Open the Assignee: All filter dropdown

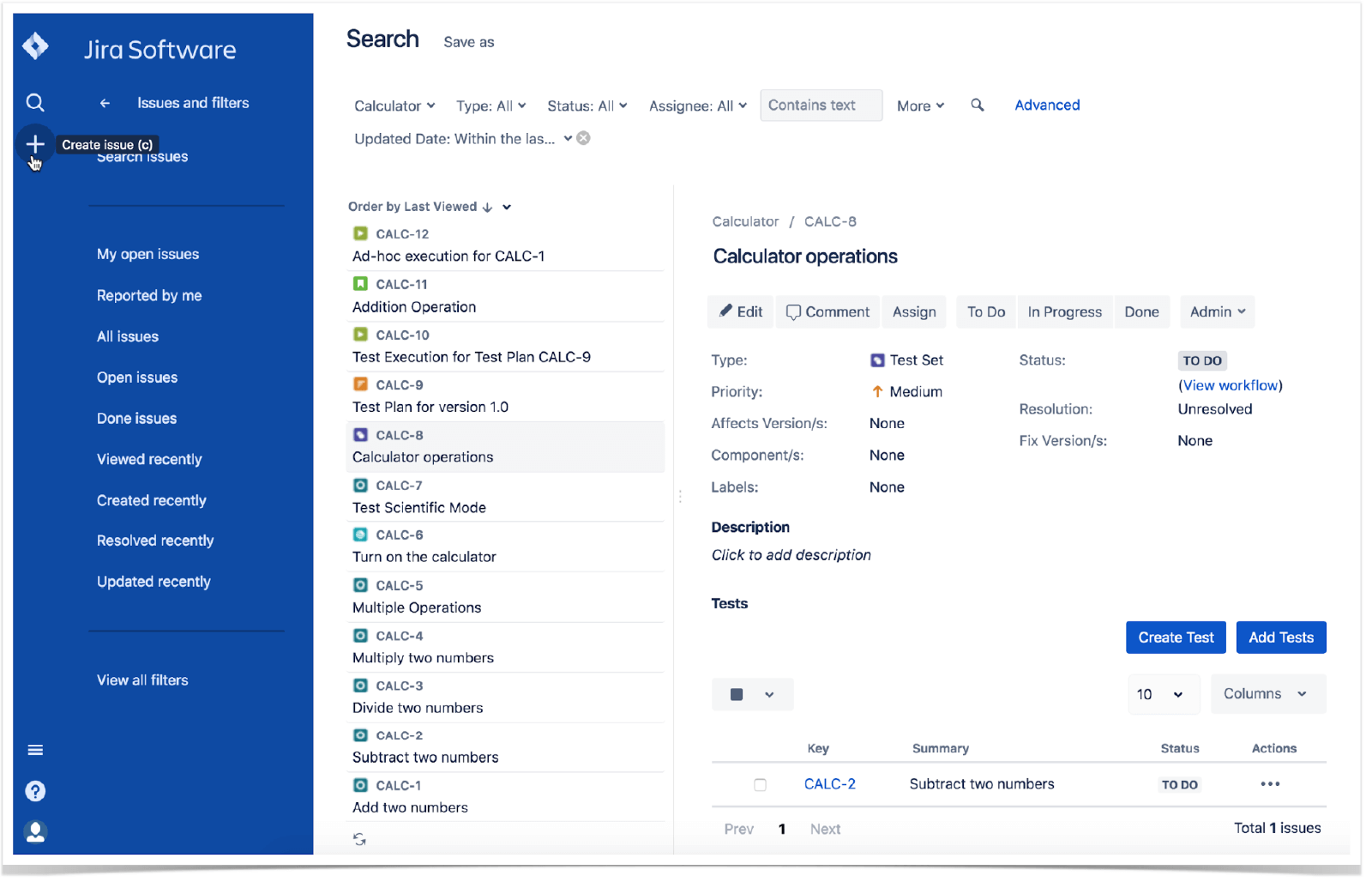pos(697,105)
